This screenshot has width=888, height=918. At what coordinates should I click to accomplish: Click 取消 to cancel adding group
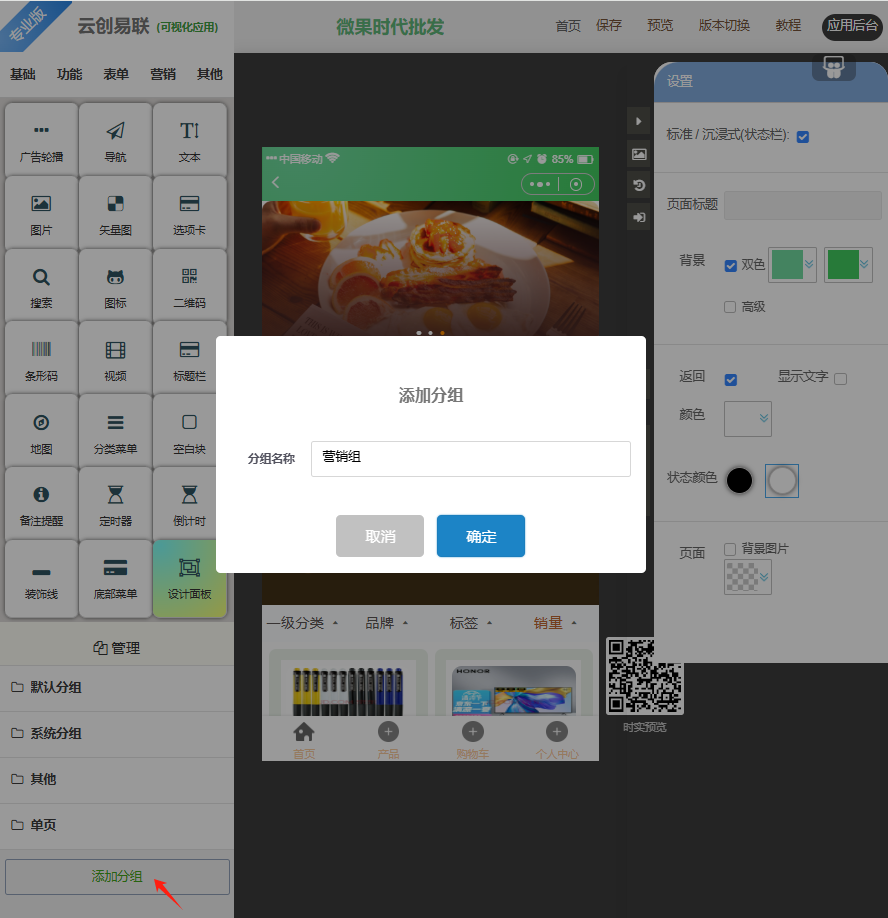click(380, 536)
